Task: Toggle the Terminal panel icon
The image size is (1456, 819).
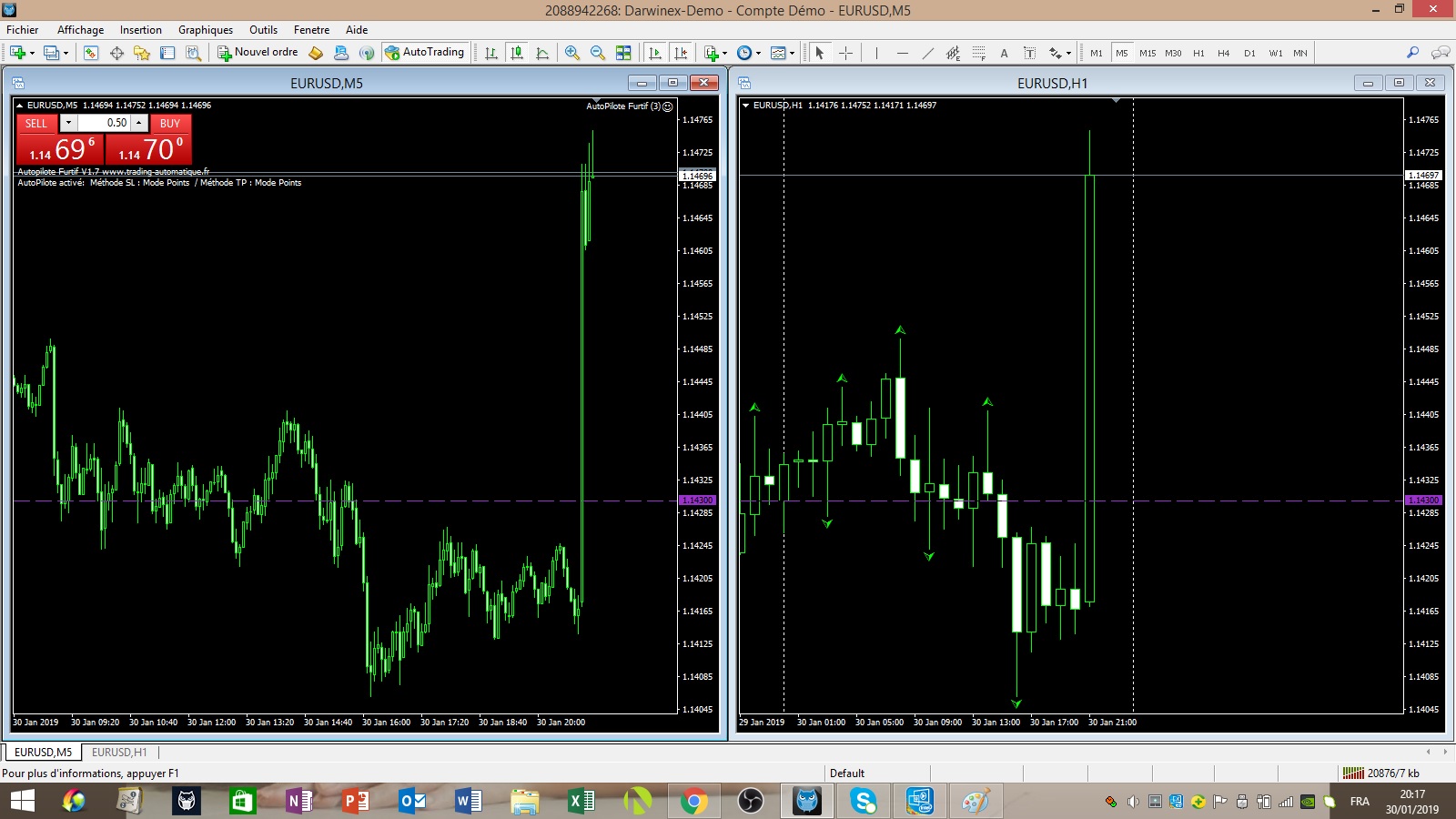Action: (167, 53)
